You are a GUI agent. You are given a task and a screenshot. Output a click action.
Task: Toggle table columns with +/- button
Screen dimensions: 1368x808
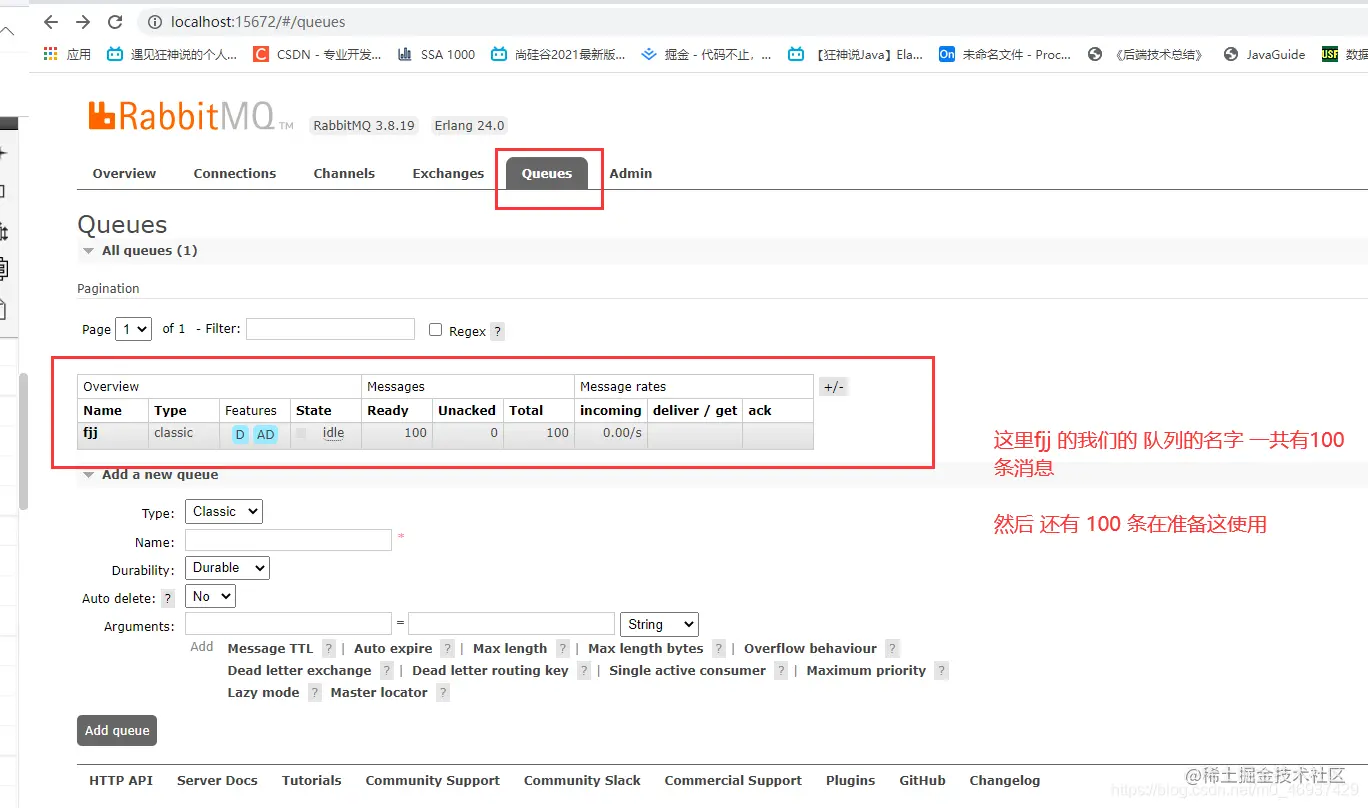tap(834, 387)
